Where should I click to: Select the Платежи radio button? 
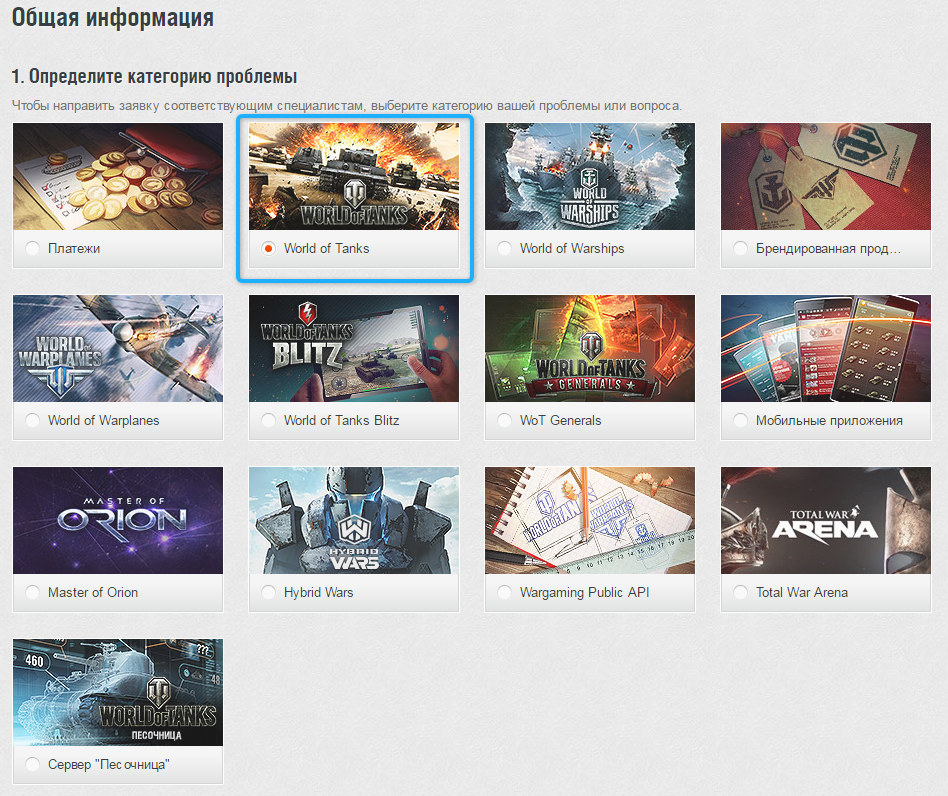[33, 248]
